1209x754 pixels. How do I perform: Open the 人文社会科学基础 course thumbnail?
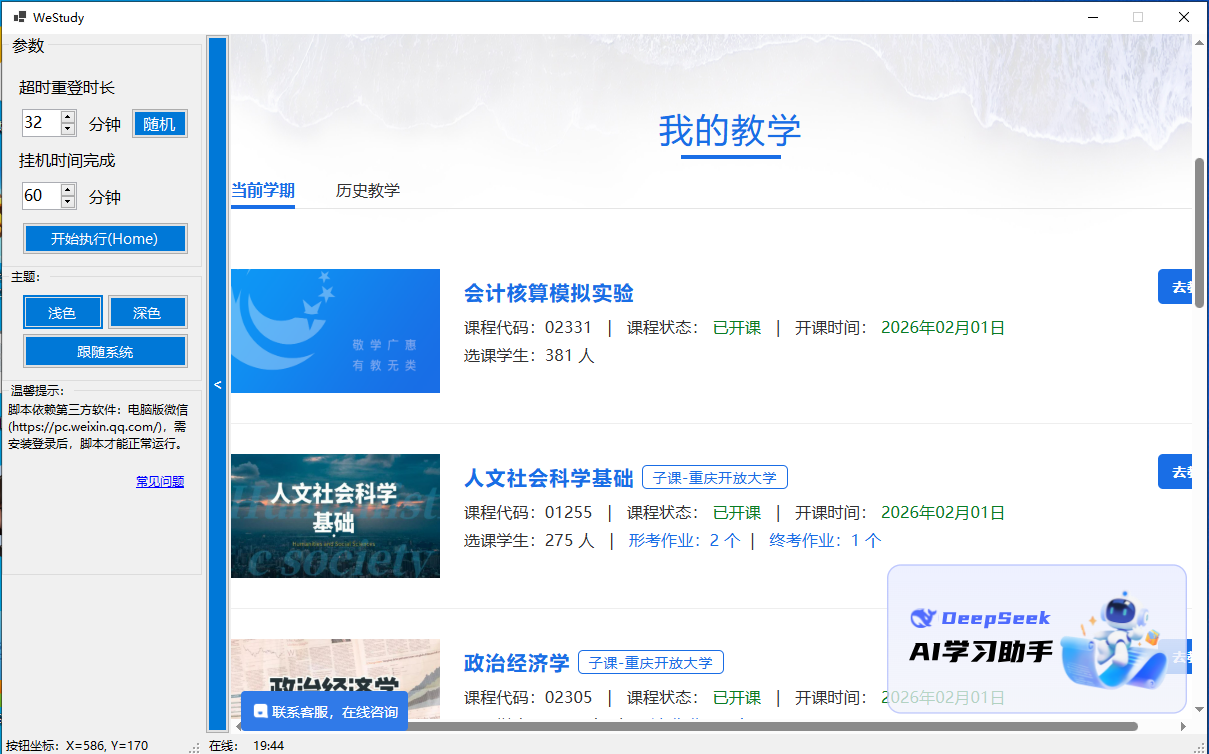pos(335,516)
